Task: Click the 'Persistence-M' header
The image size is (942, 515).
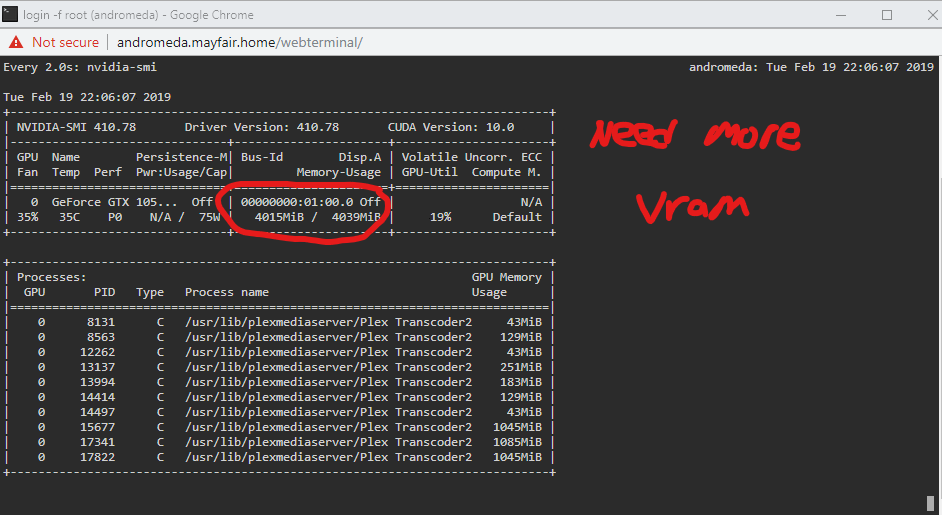Action: tap(181, 157)
